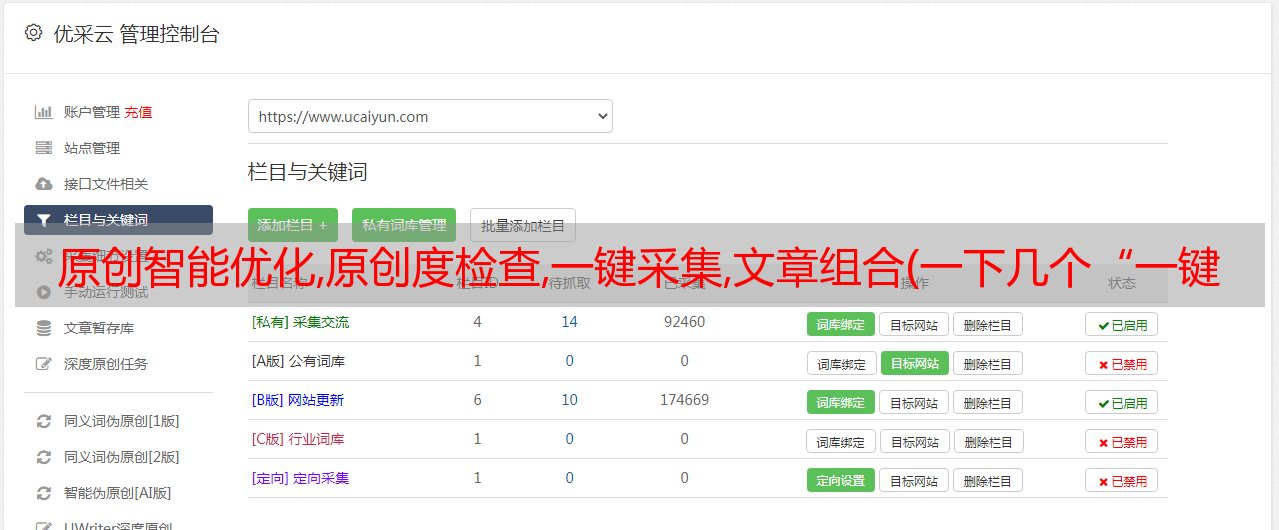
Task: Click pending count 10 in 网站更新 row
Action: tap(569, 400)
